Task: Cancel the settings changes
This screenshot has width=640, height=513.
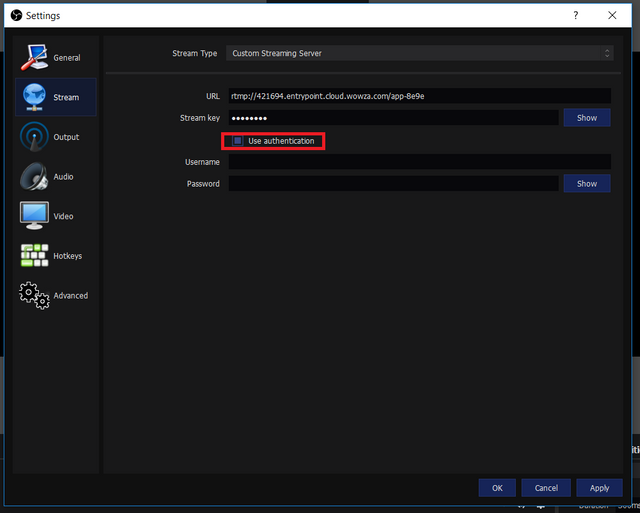Action: tap(546, 488)
